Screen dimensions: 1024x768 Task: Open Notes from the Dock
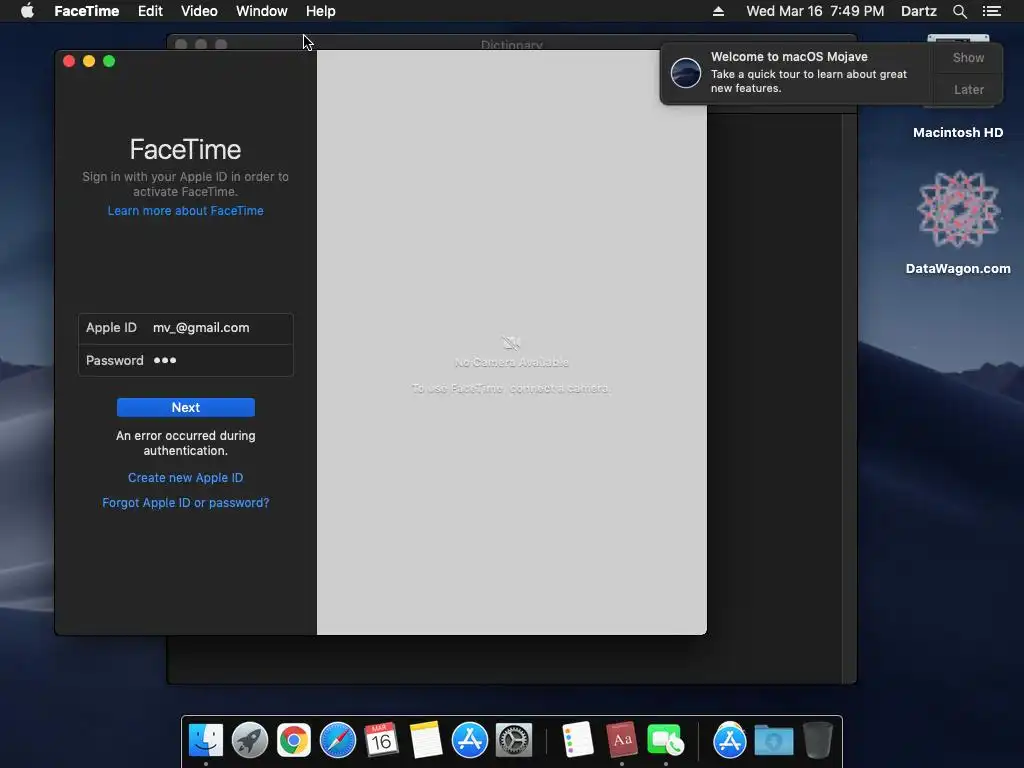pos(426,741)
